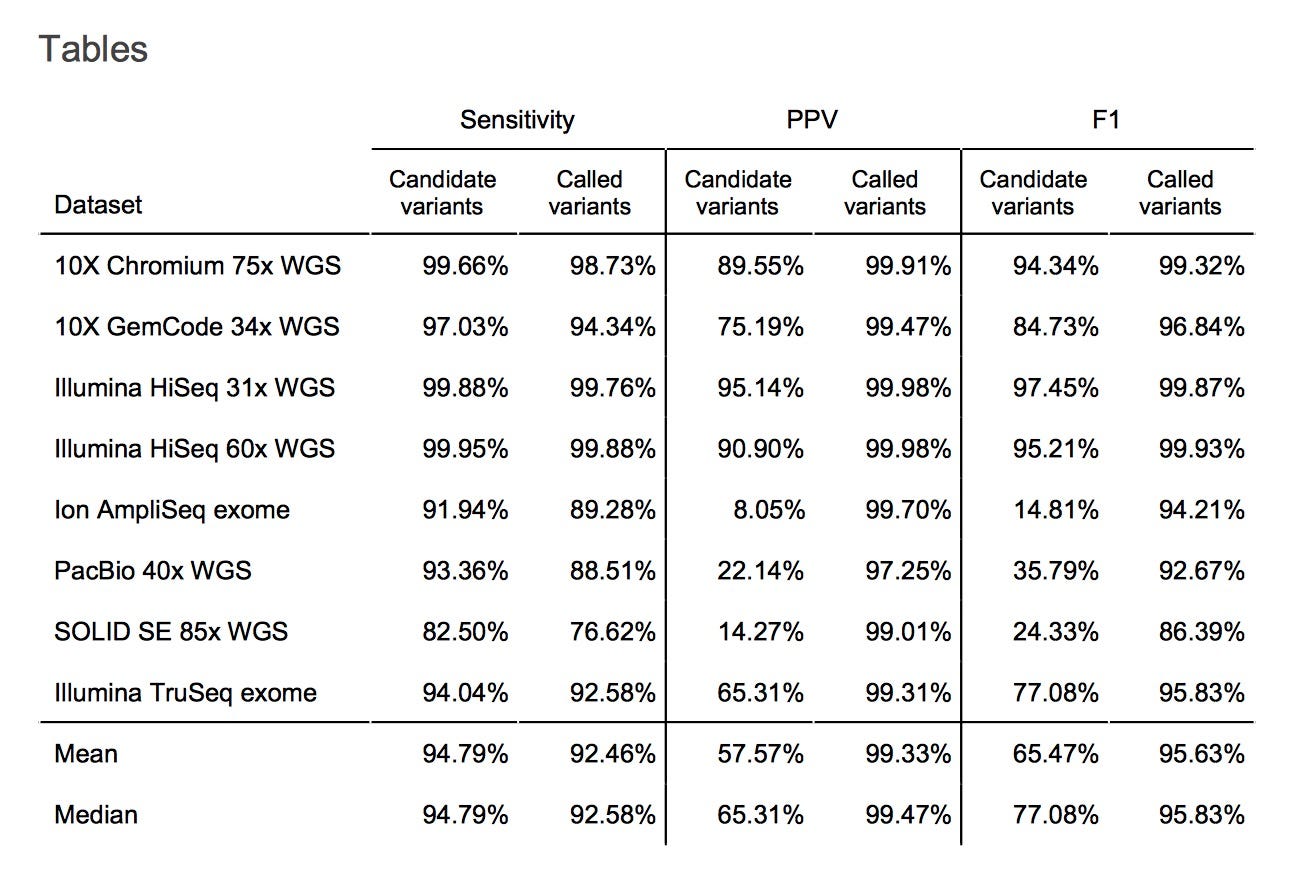This screenshot has height=884, width=1306.
Task: Select the 10X Chromium 75x WGS row label
Action: (x=197, y=266)
